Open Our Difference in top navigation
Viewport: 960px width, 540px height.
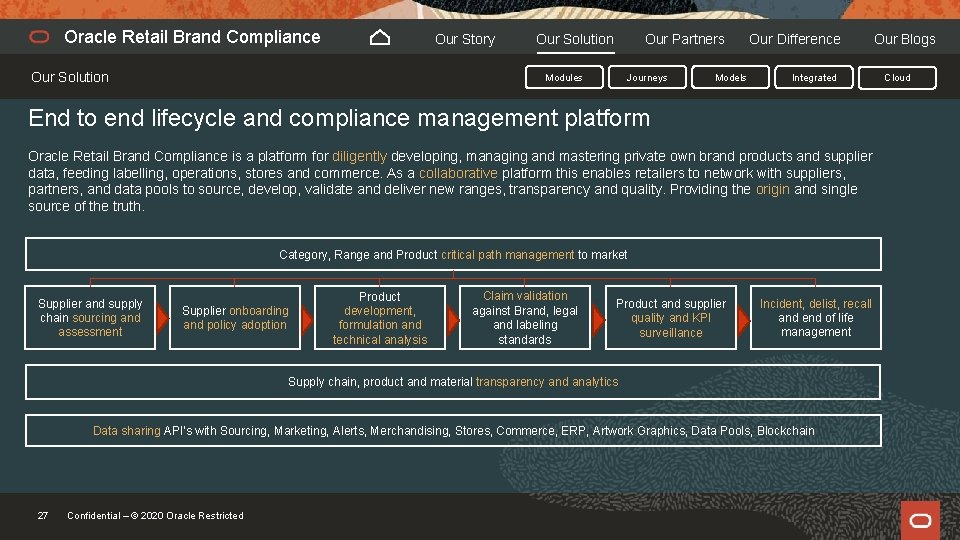point(795,39)
